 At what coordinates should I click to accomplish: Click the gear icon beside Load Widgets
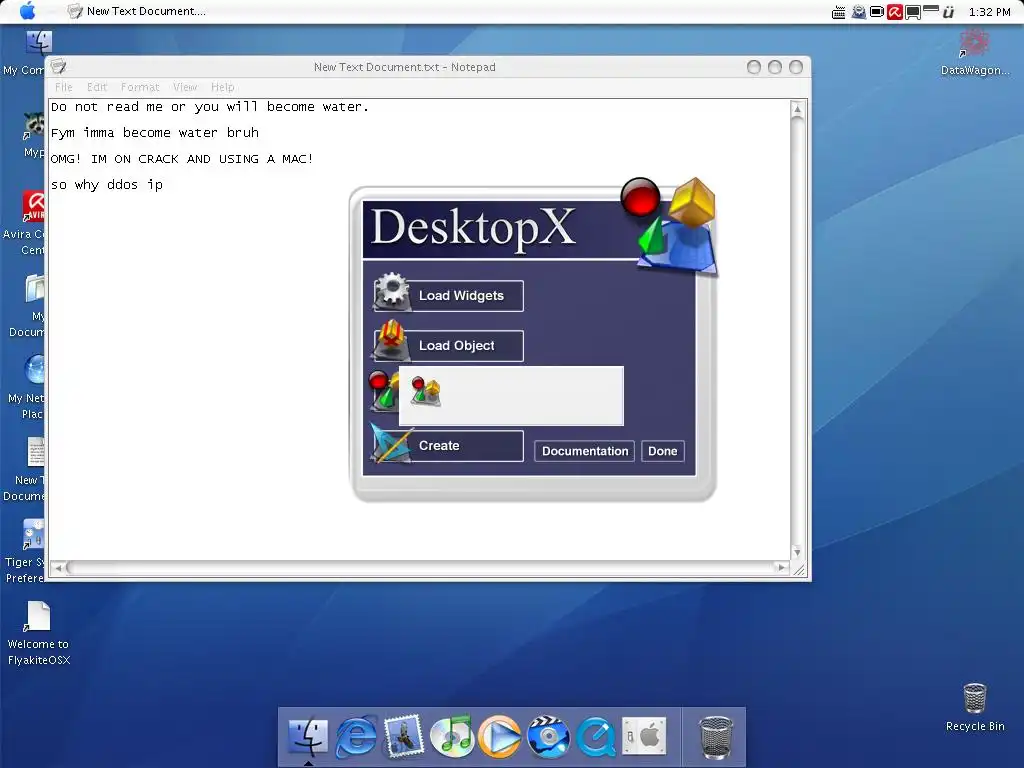[392, 291]
